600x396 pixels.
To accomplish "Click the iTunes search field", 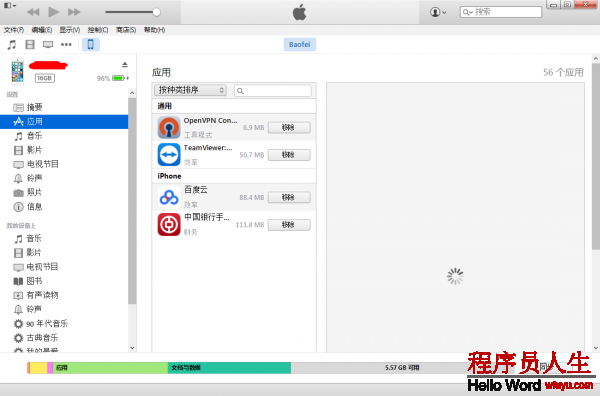I will (501, 12).
